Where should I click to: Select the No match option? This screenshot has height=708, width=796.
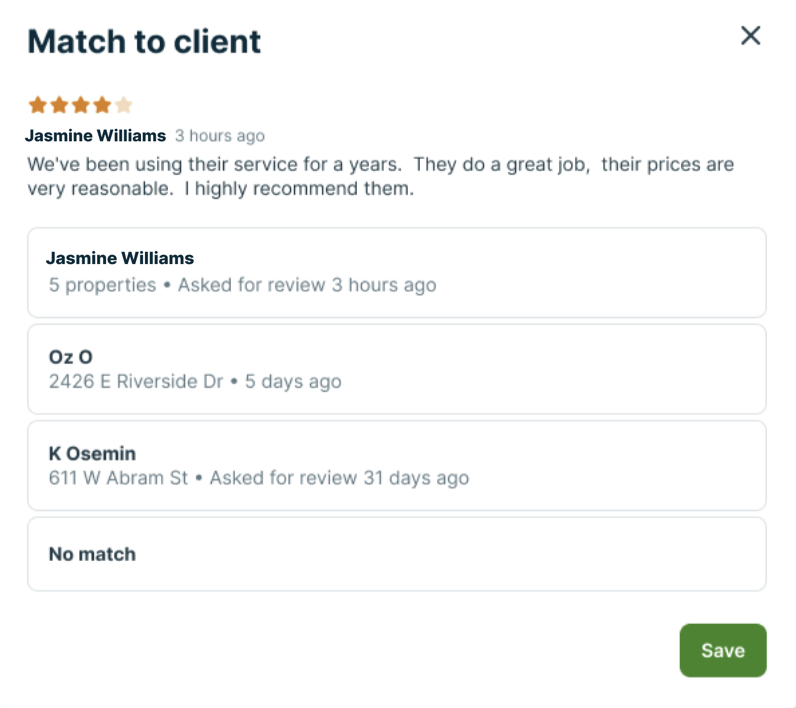(x=396, y=554)
